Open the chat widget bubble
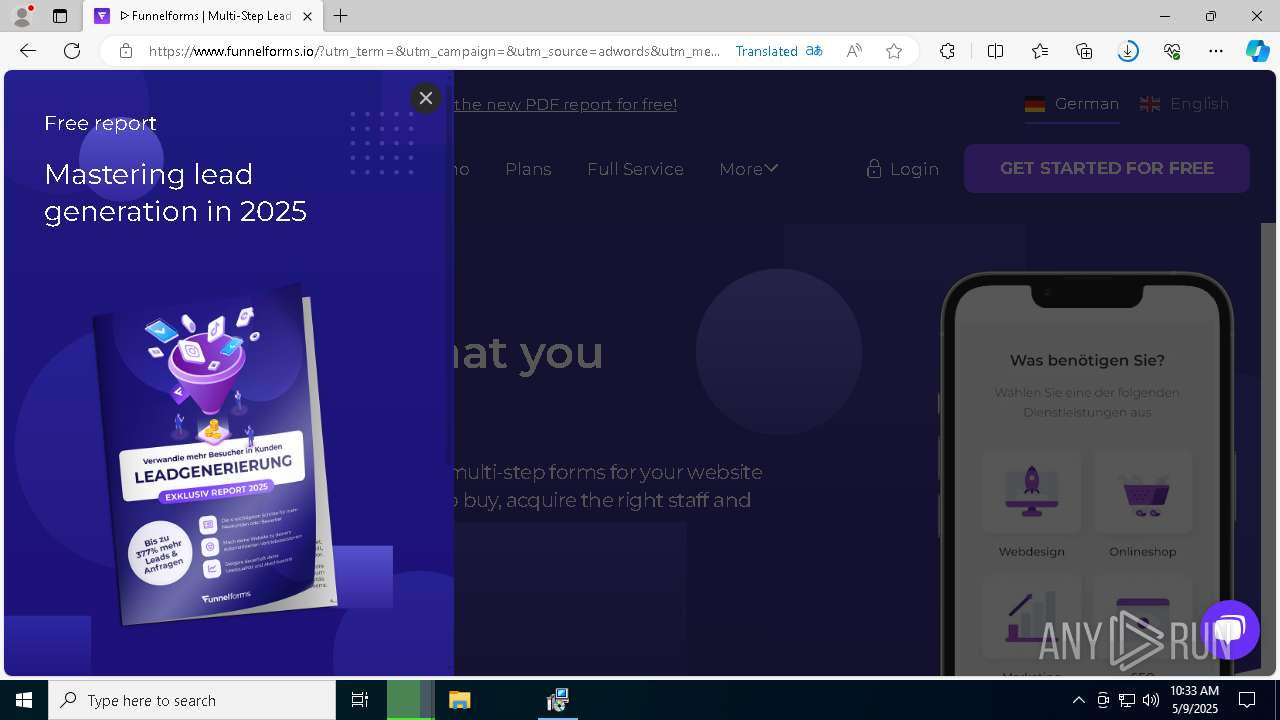The width and height of the screenshot is (1280, 720). (x=1230, y=629)
